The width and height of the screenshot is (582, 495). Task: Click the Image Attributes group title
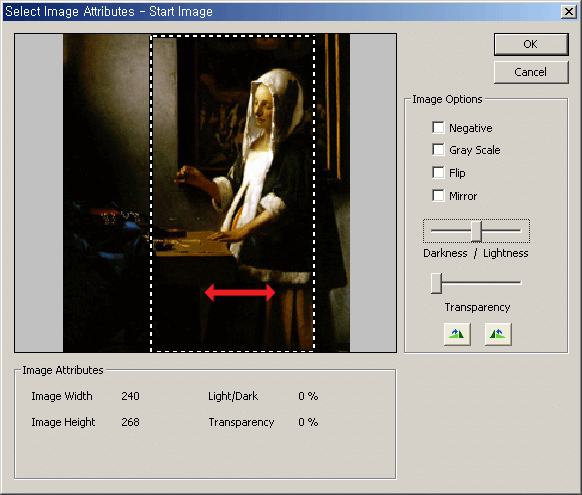[63, 370]
